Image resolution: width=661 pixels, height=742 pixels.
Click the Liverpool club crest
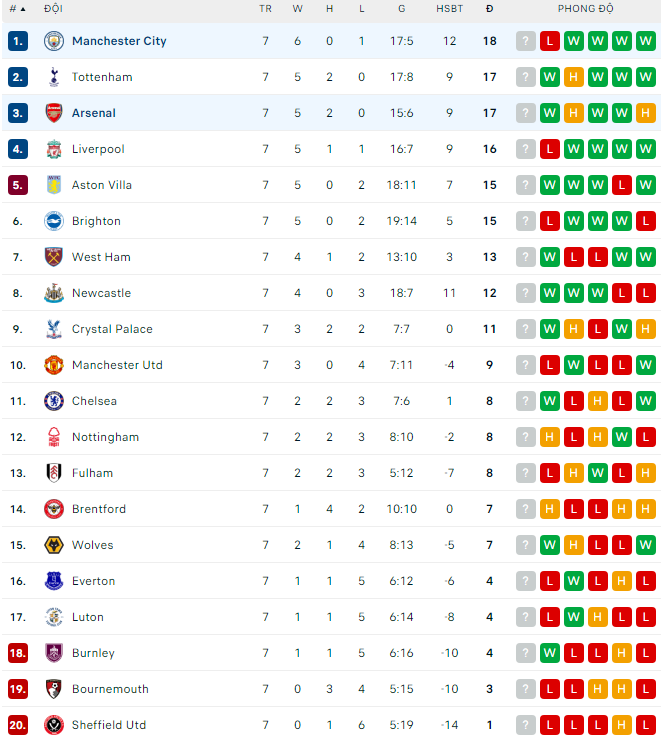(53, 149)
